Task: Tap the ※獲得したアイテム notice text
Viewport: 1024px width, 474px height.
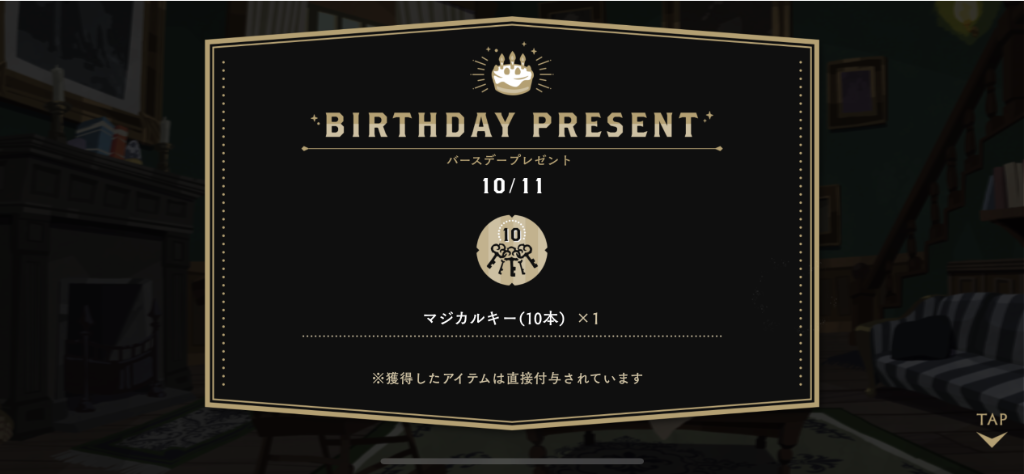Action: click(507, 377)
